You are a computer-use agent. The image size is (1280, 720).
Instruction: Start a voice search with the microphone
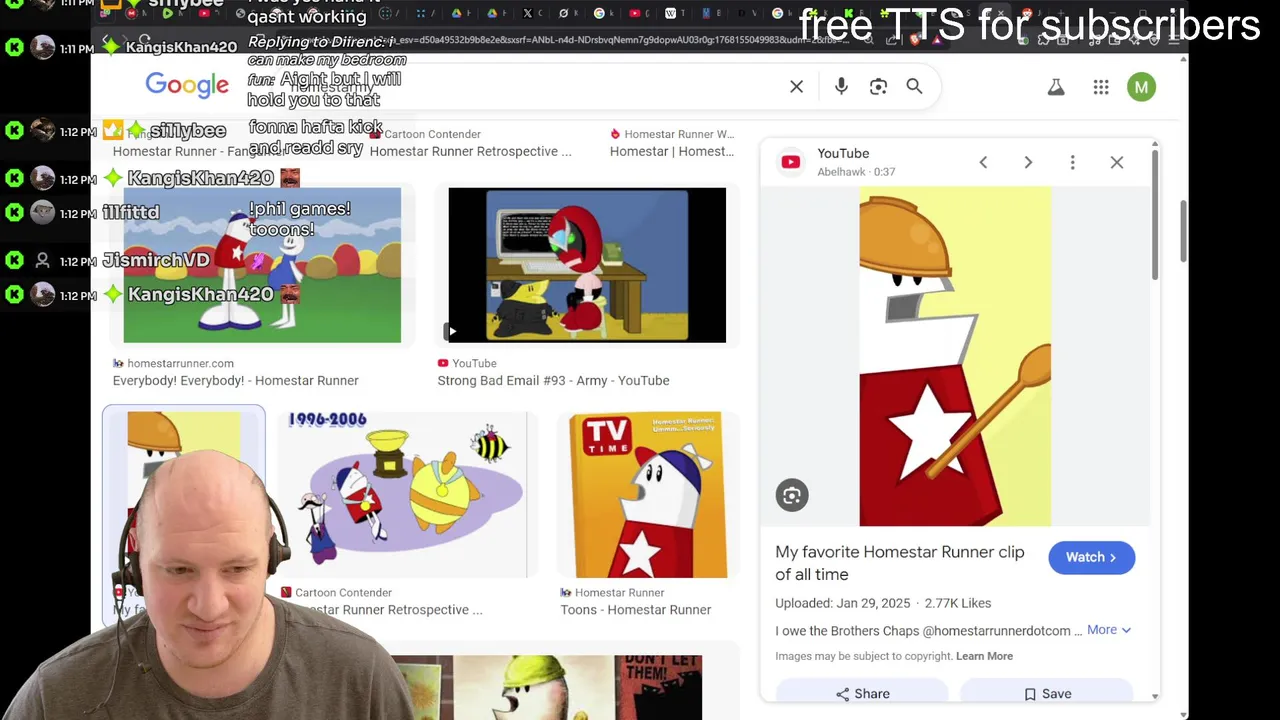841,87
